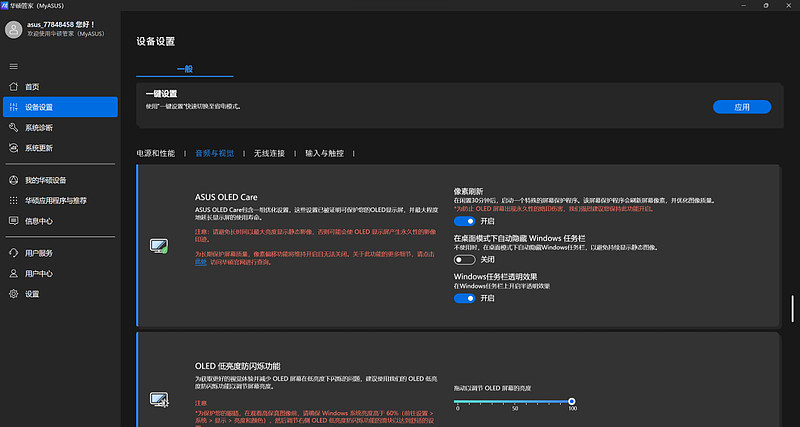
Task: Open 华硕应用程序与推荐 page
Action: tap(60, 200)
